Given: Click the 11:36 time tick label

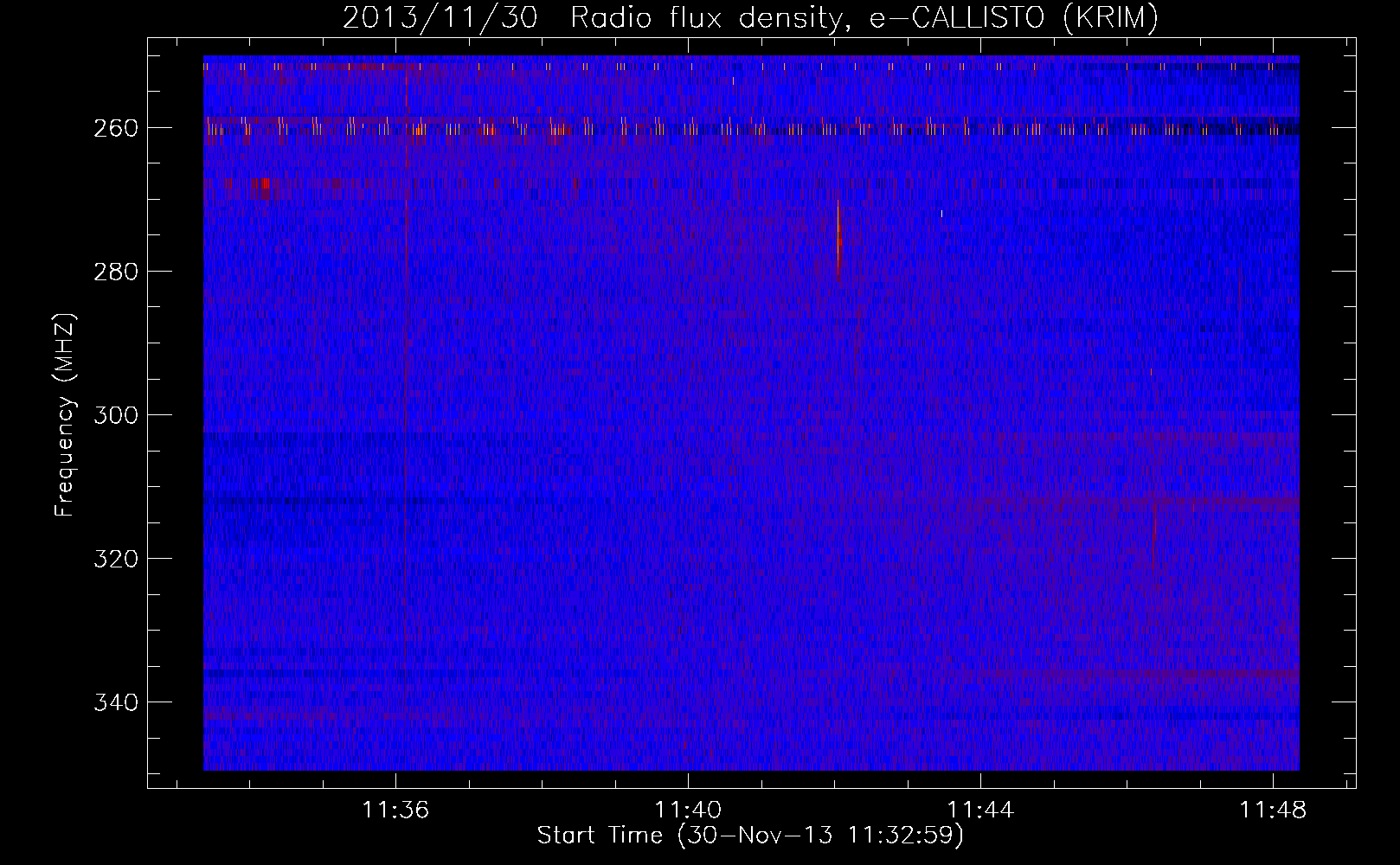Looking at the screenshot, I should pos(395,811).
